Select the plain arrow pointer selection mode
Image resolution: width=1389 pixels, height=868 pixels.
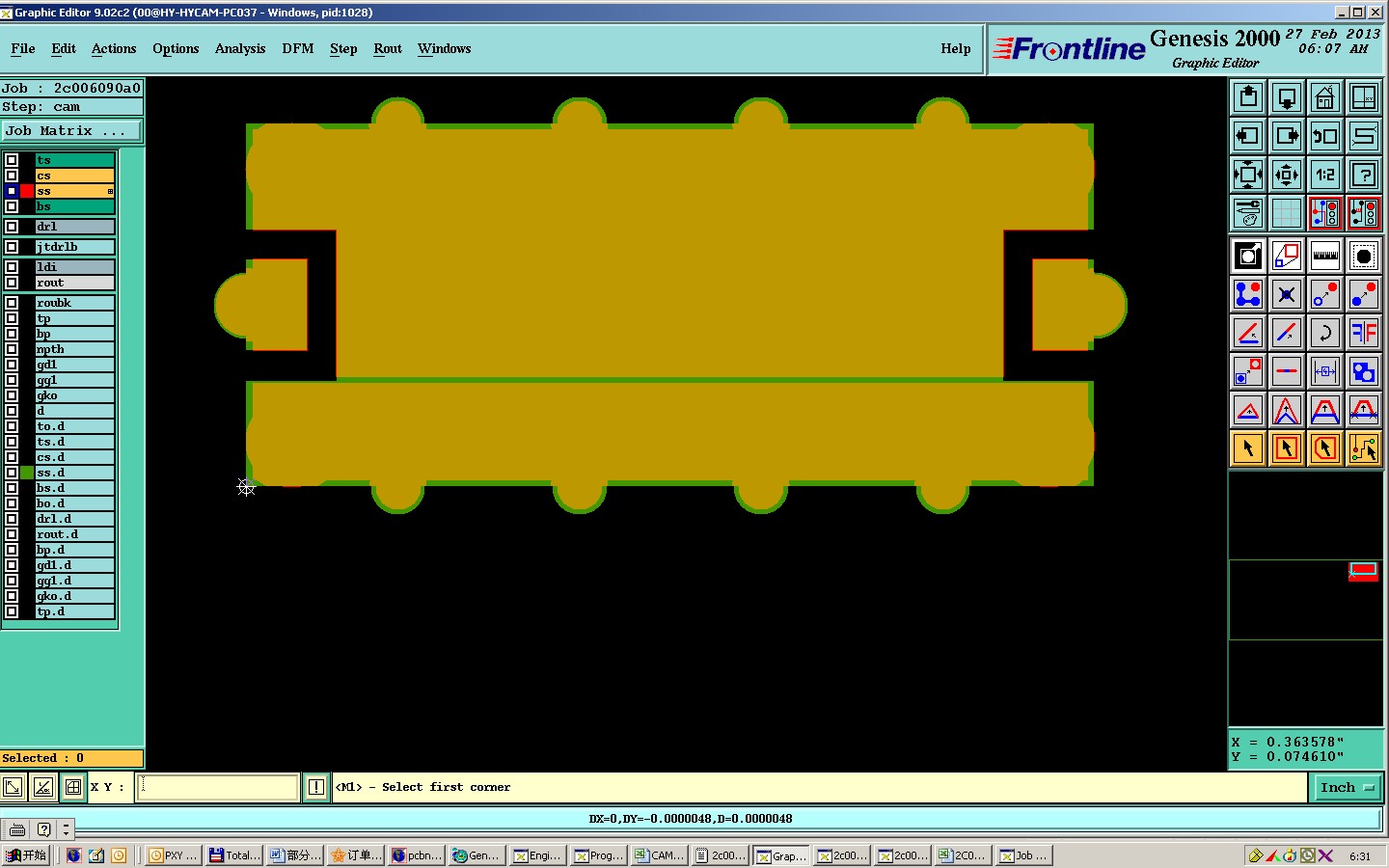[x=1248, y=448]
